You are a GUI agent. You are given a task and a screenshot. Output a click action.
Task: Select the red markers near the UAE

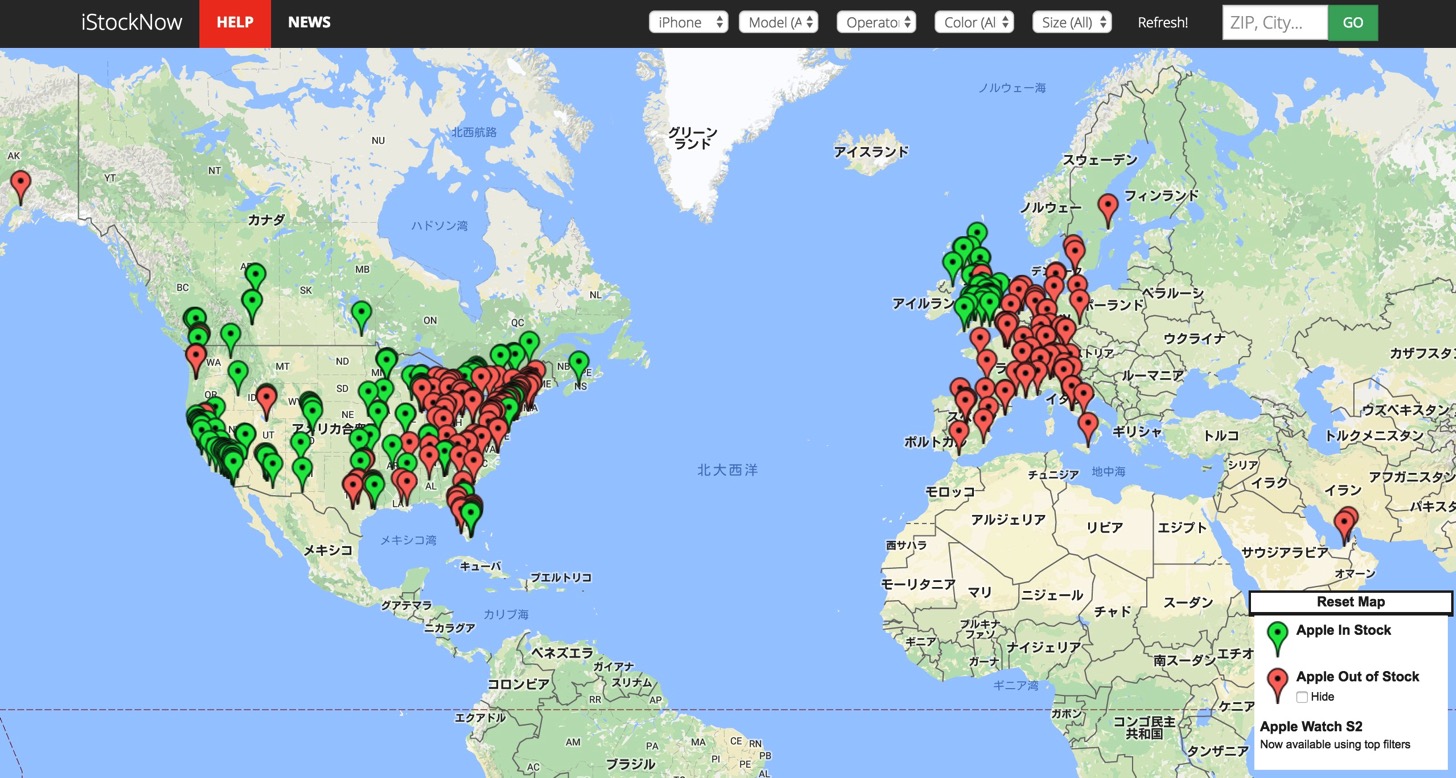[1346, 525]
